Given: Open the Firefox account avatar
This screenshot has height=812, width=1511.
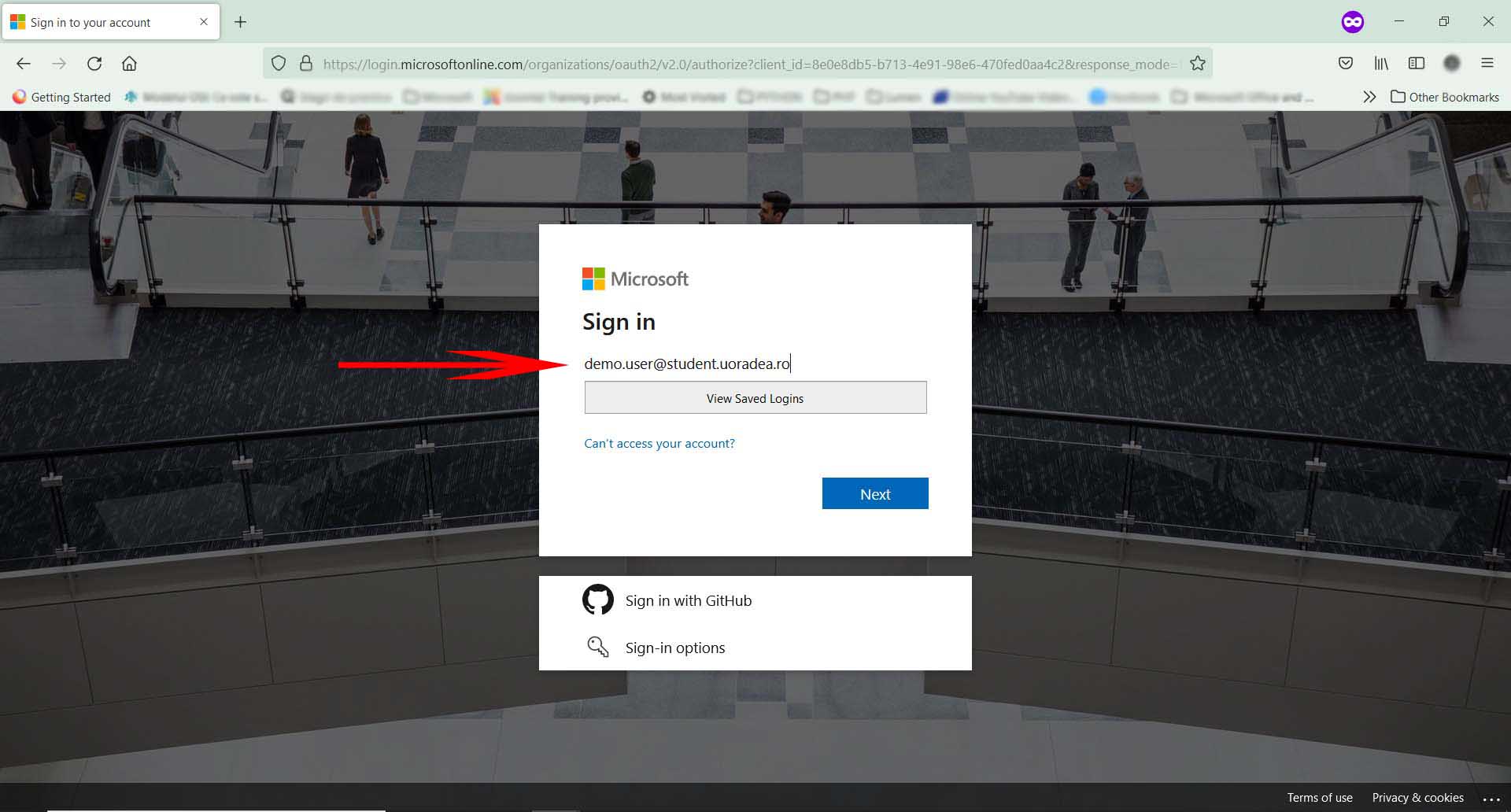Looking at the screenshot, I should click(1452, 64).
